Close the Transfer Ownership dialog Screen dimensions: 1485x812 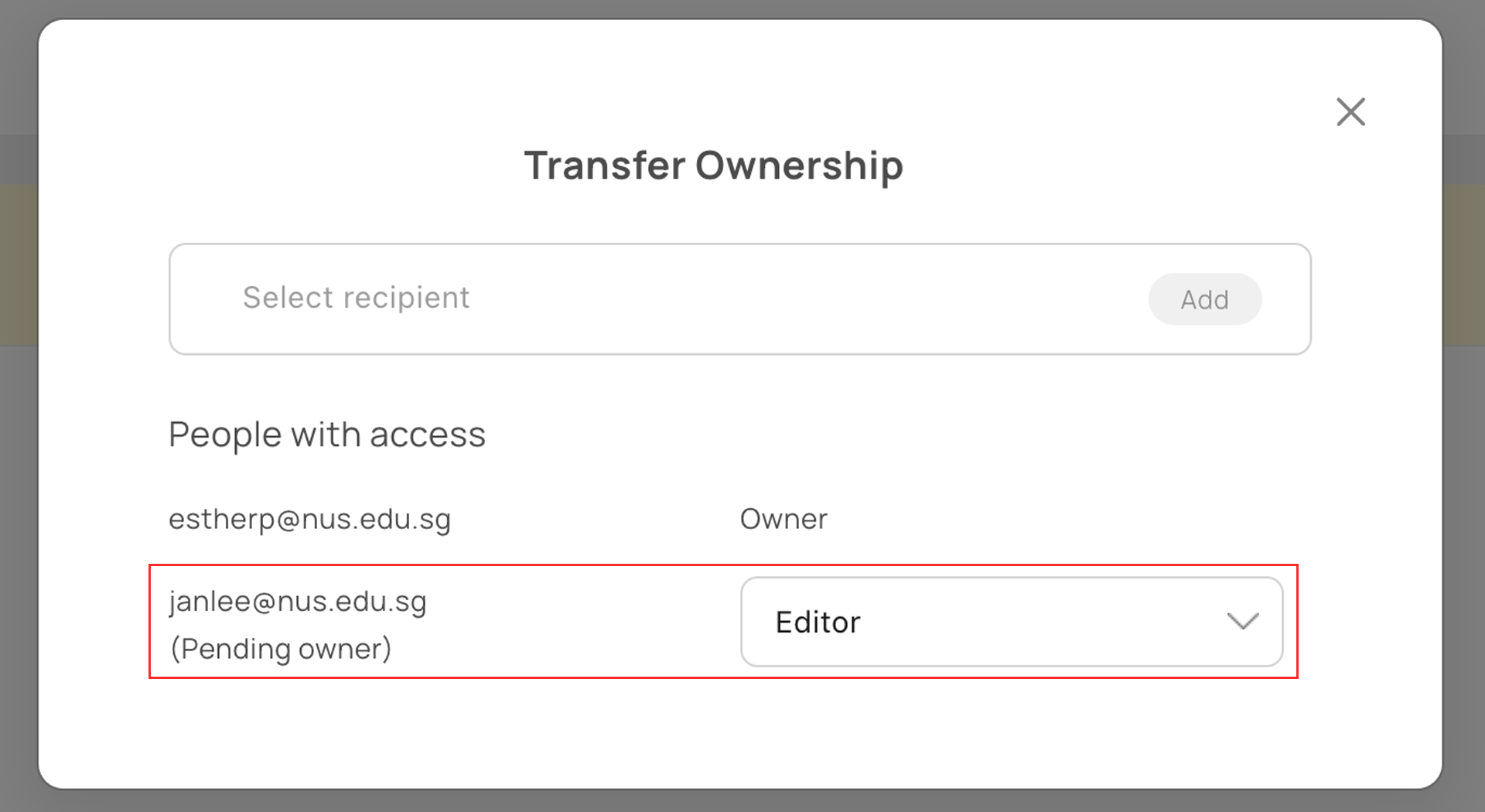1350,112
